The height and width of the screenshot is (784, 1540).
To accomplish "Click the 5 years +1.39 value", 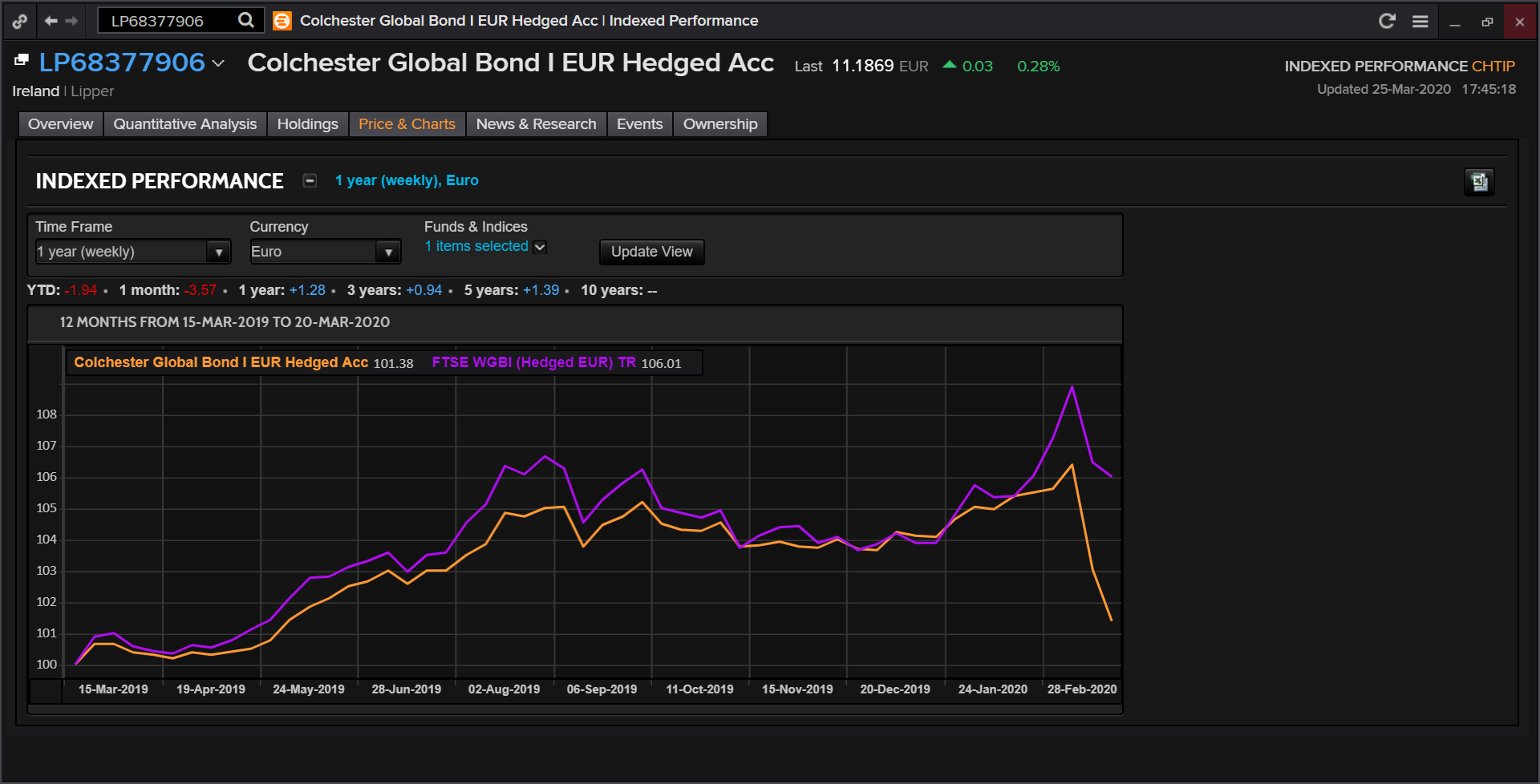I will tap(541, 290).
